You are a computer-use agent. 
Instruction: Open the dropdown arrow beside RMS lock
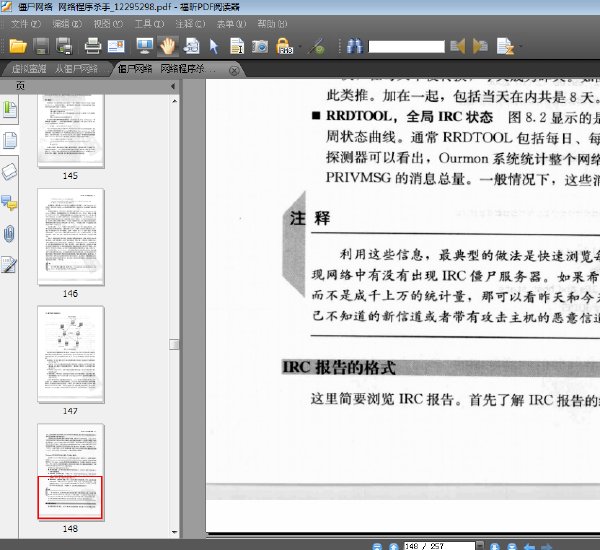coord(300,47)
